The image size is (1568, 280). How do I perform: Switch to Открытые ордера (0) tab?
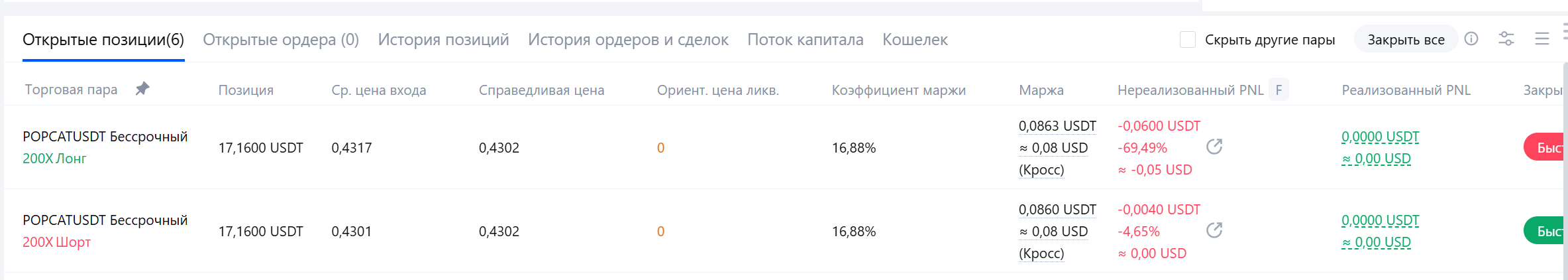point(281,40)
